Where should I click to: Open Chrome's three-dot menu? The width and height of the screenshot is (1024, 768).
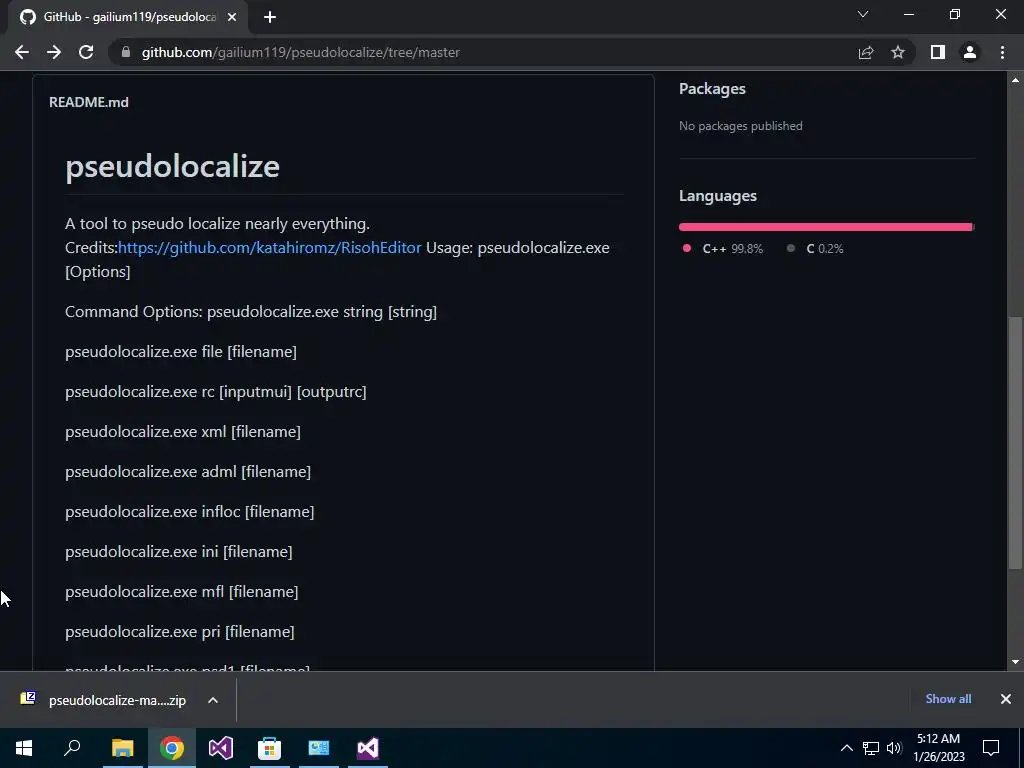click(1002, 52)
